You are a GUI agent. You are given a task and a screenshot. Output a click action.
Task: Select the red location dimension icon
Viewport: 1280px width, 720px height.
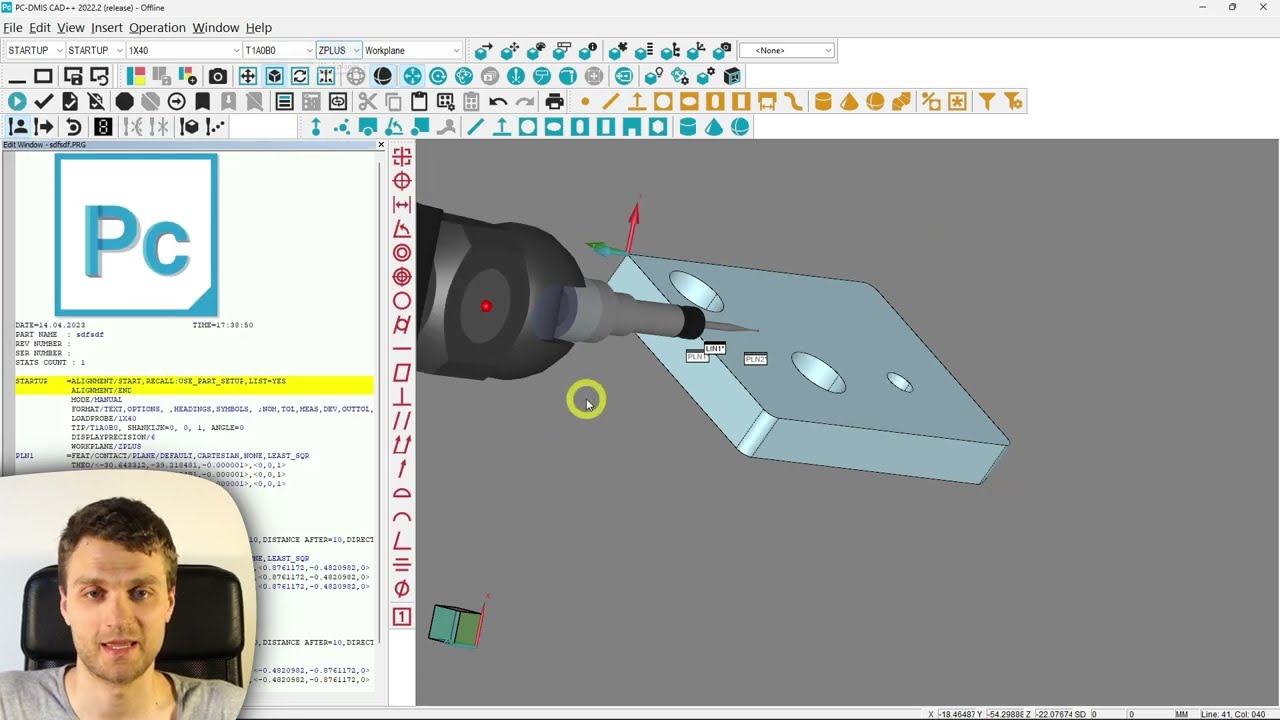click(x=402, y=157)
